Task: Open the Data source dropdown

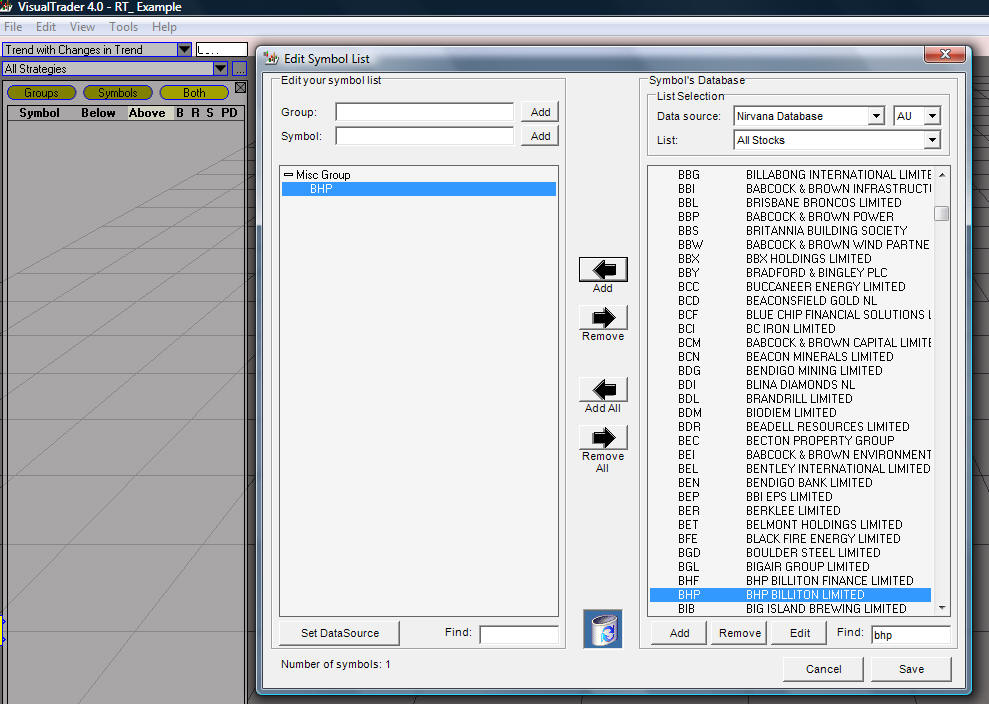Action: (x=875, y=116)
